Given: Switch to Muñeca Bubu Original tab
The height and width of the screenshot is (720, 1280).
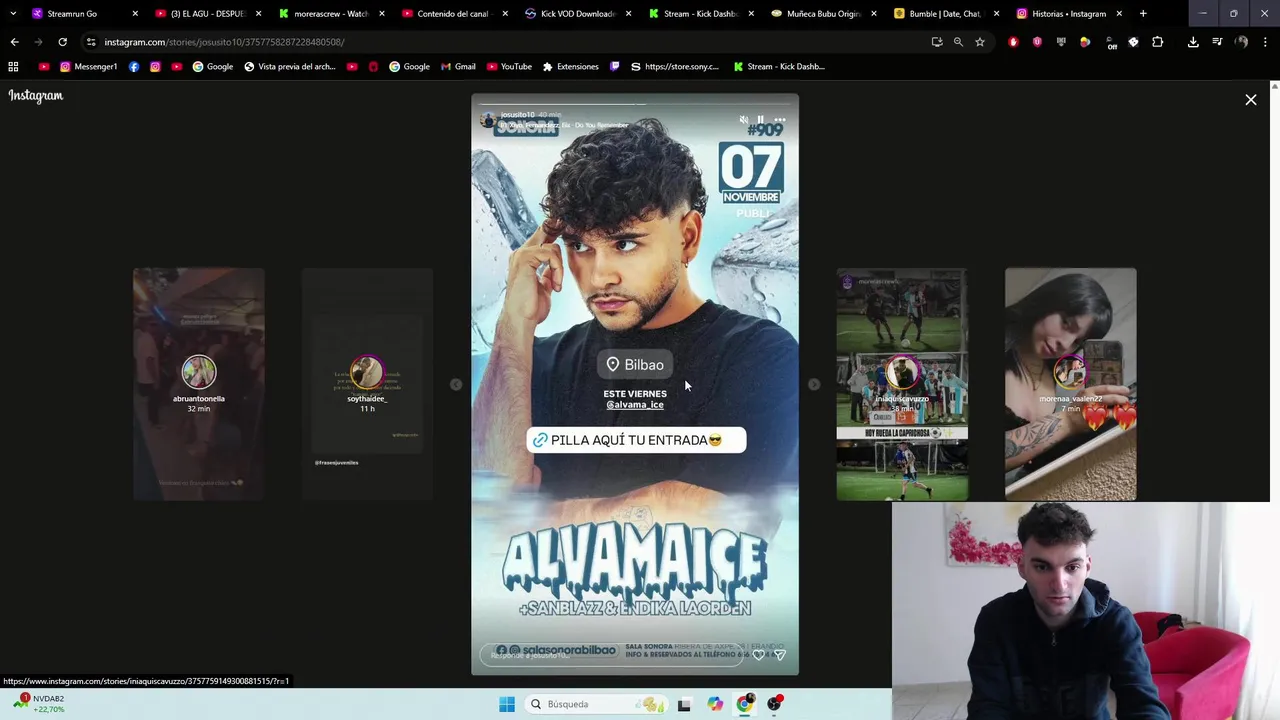Looking at the screenshot, I should tap(822, 14).
